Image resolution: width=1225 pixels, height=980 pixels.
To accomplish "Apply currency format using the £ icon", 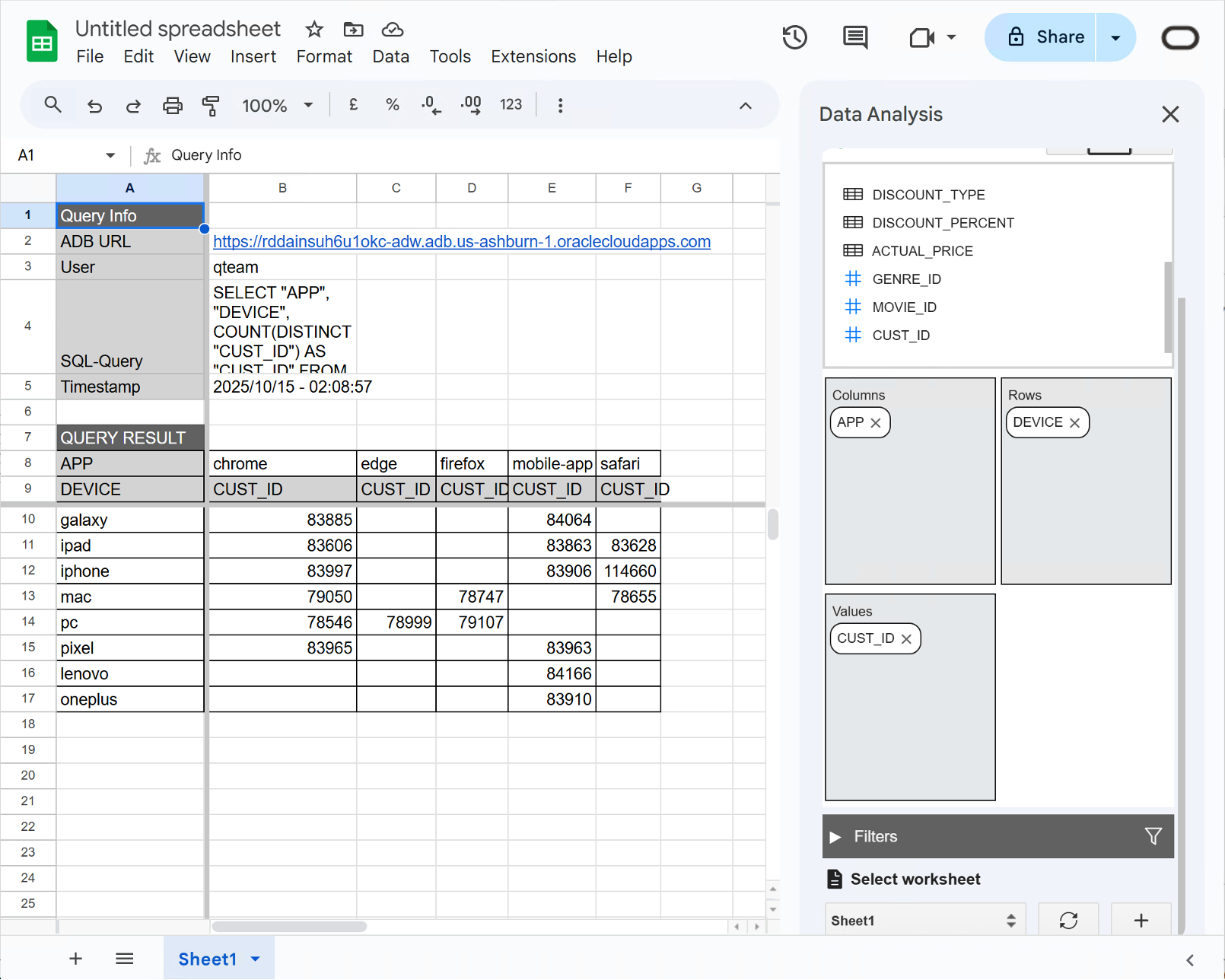I will (353, 105).
